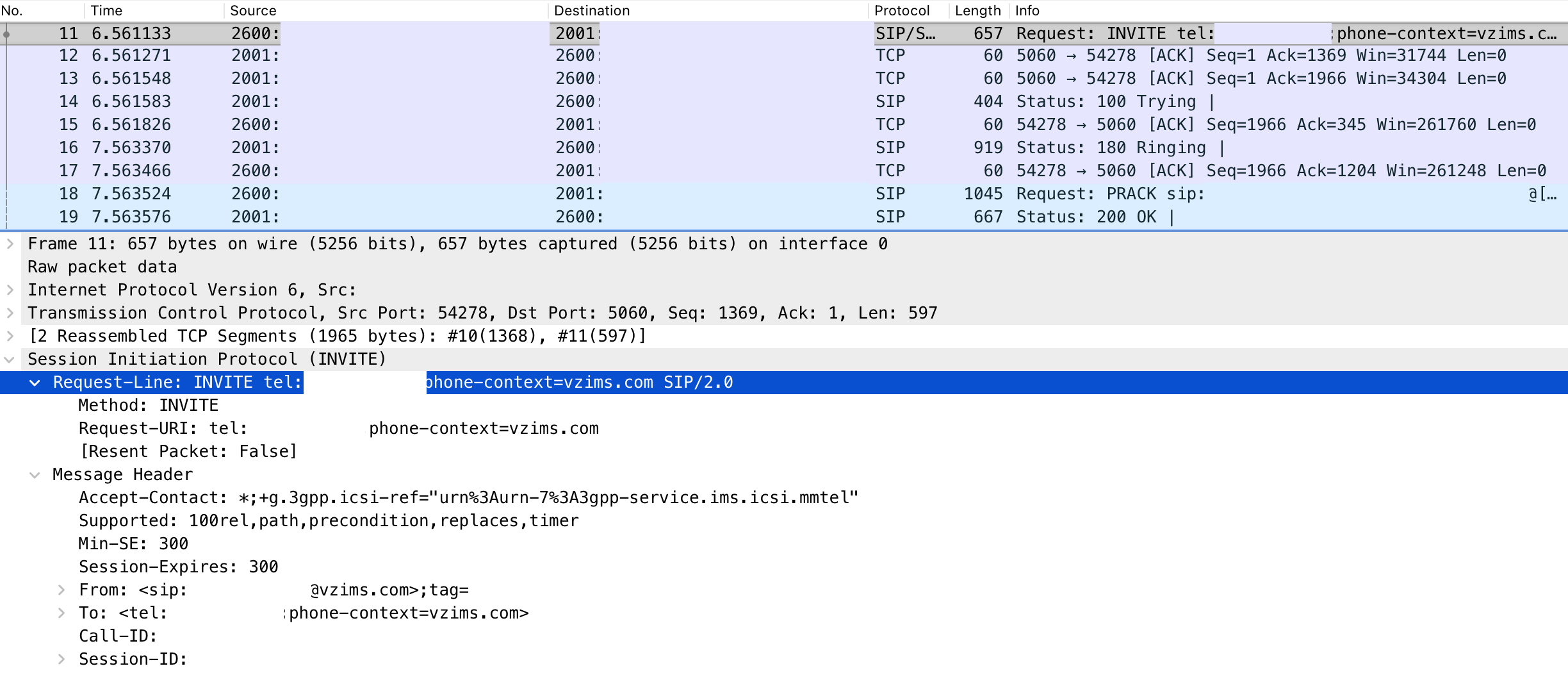Collapse the Request-Line INVITE entry

click(x=35, y=383)
